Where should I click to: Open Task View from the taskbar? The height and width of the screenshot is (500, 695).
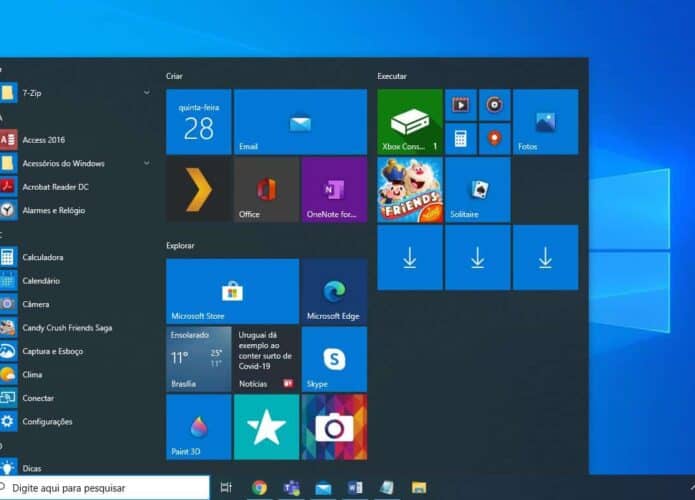tap(226, 488)
